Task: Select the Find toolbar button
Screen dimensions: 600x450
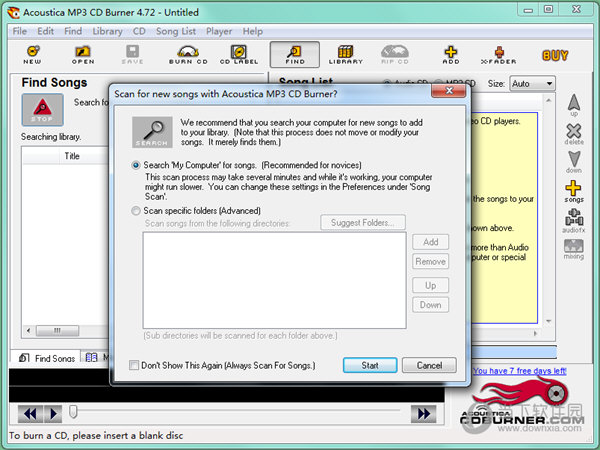Action: click(x=295, y=55)
